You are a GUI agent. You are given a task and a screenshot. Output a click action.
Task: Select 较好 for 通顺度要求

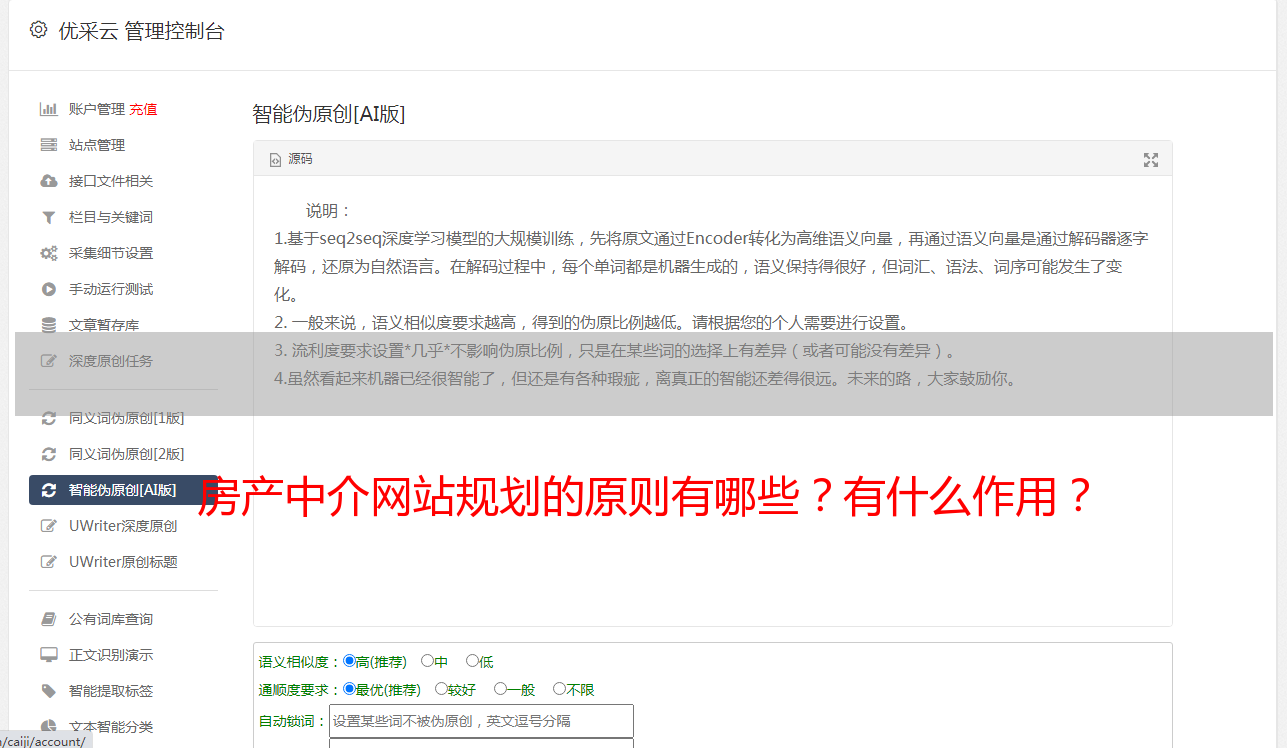pos(441,689)
